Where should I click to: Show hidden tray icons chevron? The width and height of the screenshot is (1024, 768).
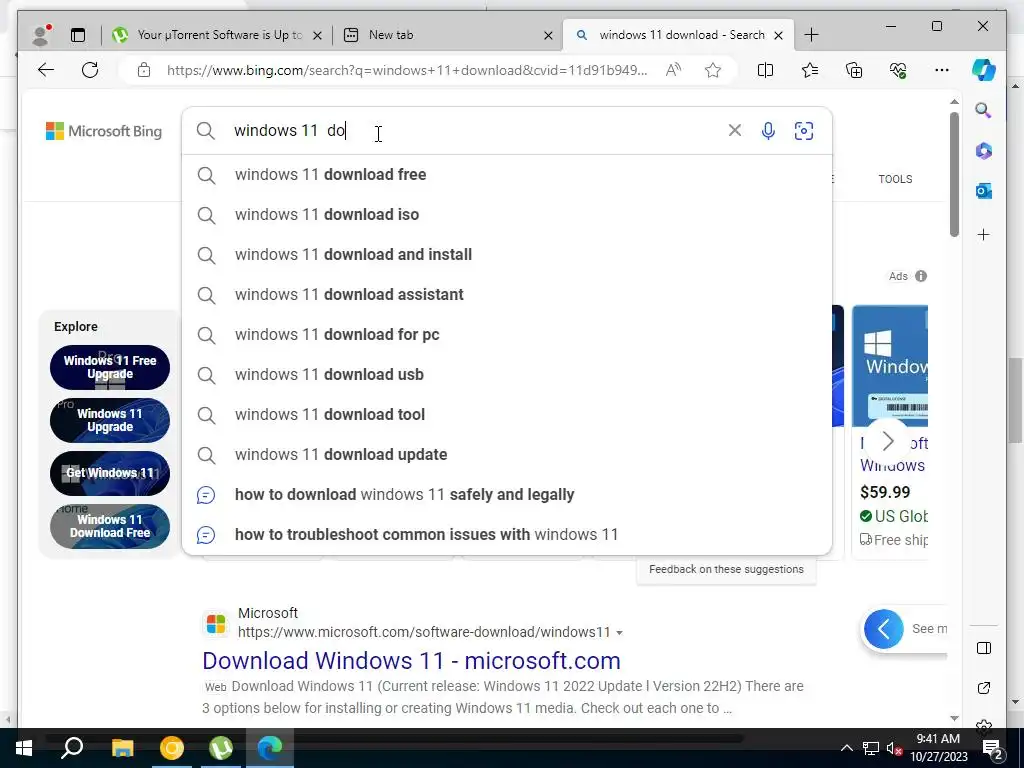(846, 748)
